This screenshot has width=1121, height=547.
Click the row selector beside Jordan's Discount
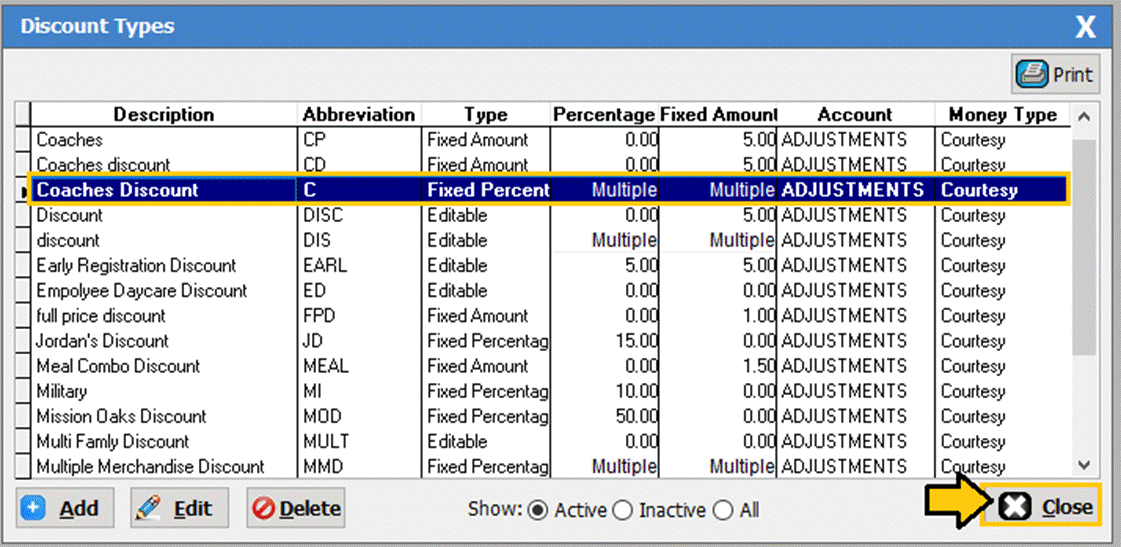pyautogui.click(x=22, y=341)
